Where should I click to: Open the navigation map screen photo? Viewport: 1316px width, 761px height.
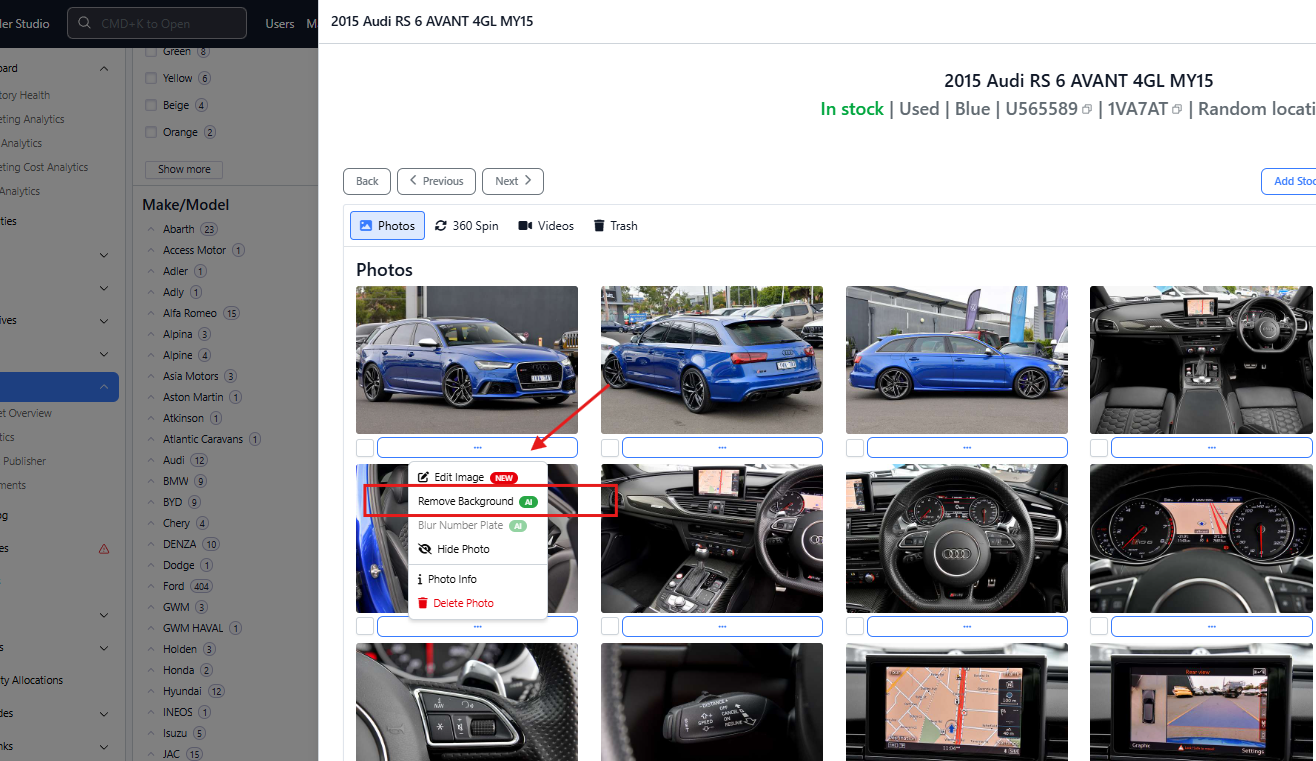pyautogui.click(x=957, y=702)
